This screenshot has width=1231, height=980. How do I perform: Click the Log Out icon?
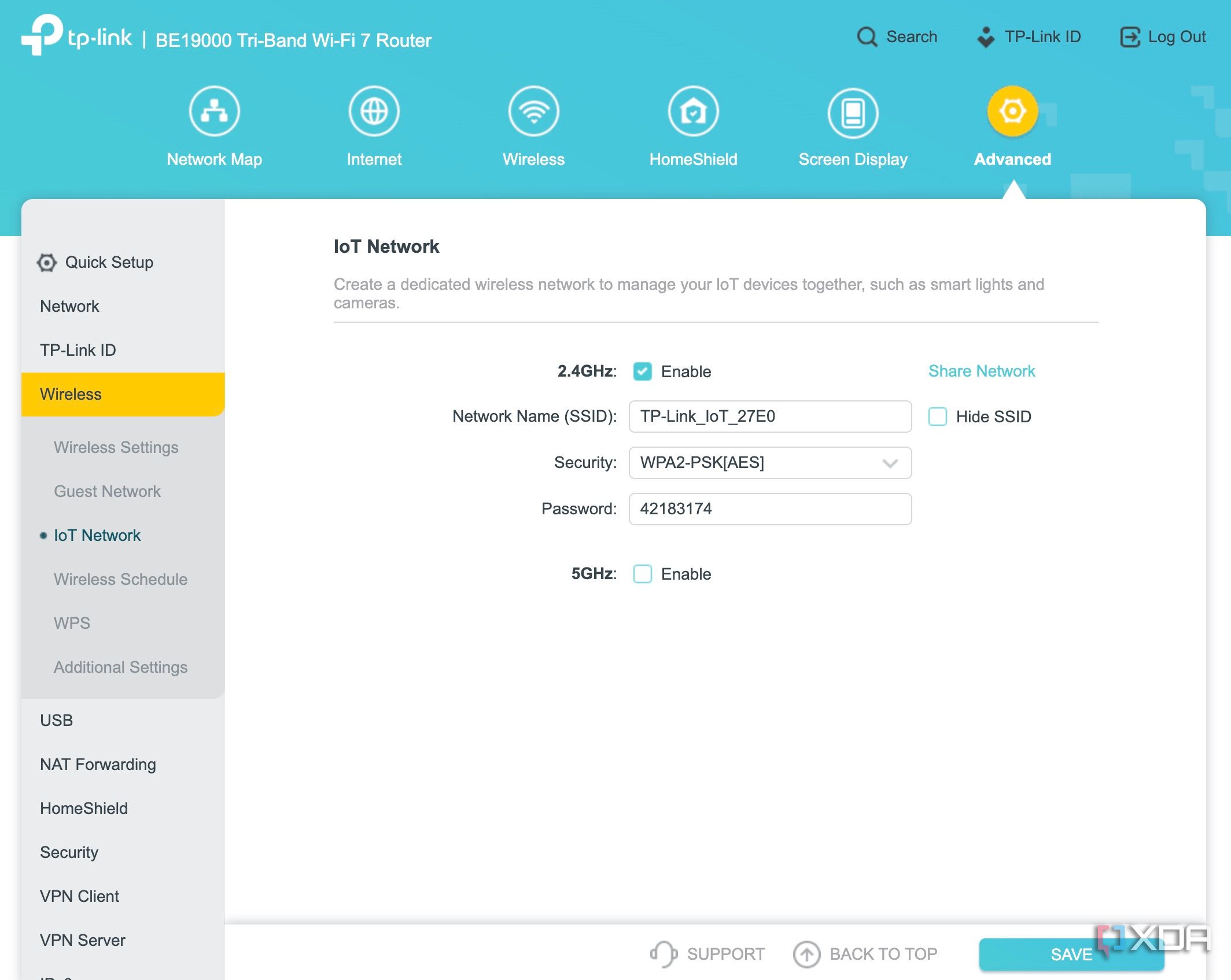(1130, 37)
